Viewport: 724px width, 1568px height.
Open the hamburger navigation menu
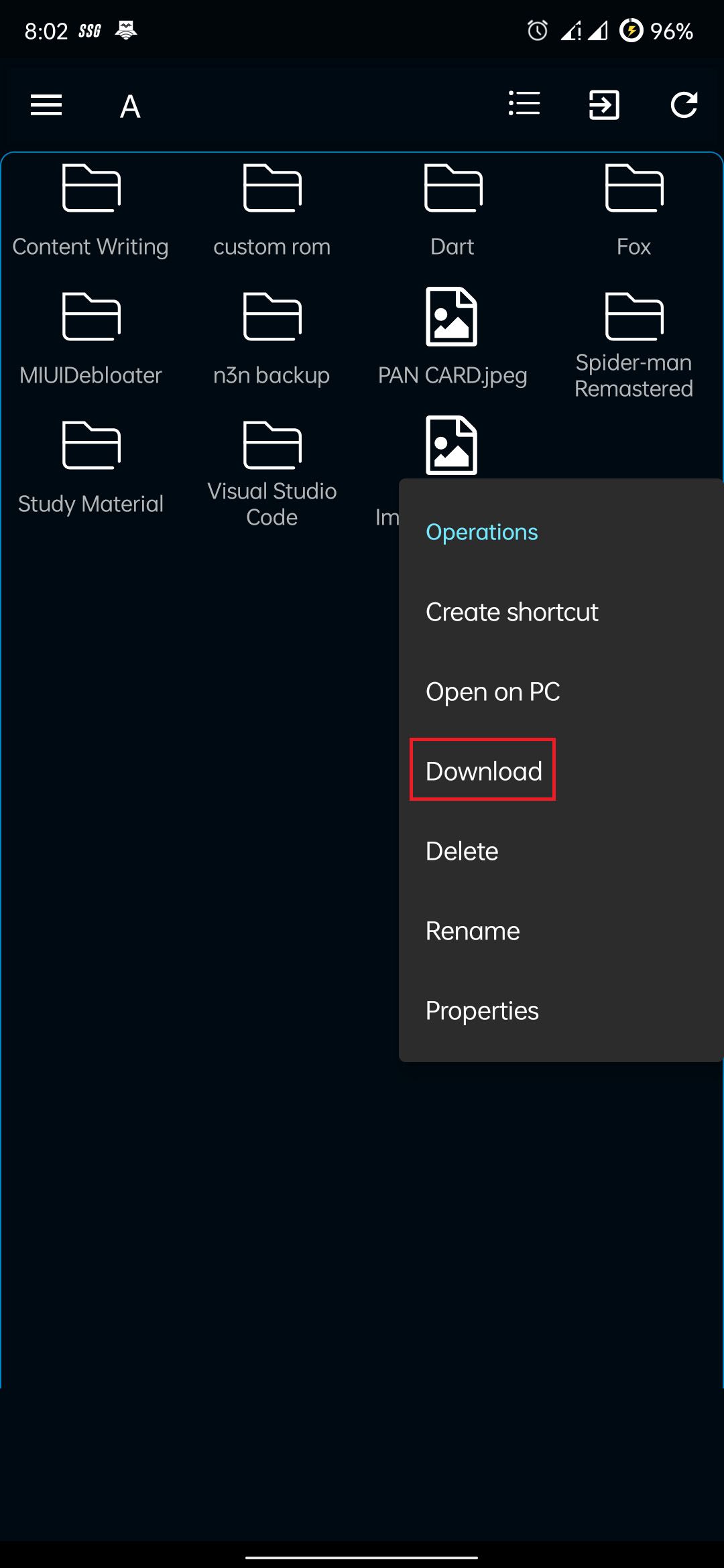coord(46,105)
